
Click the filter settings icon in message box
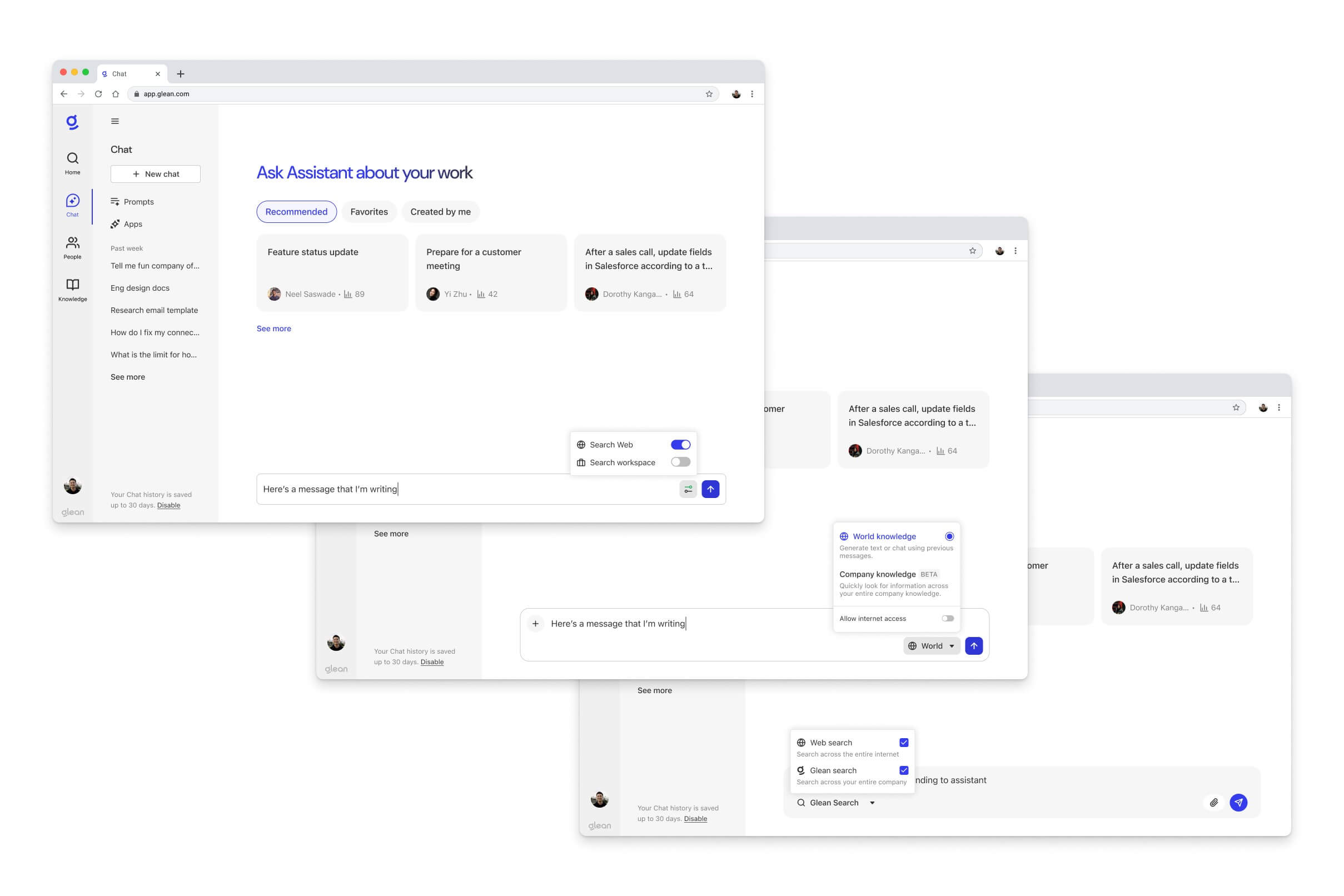tap(688, 489)
